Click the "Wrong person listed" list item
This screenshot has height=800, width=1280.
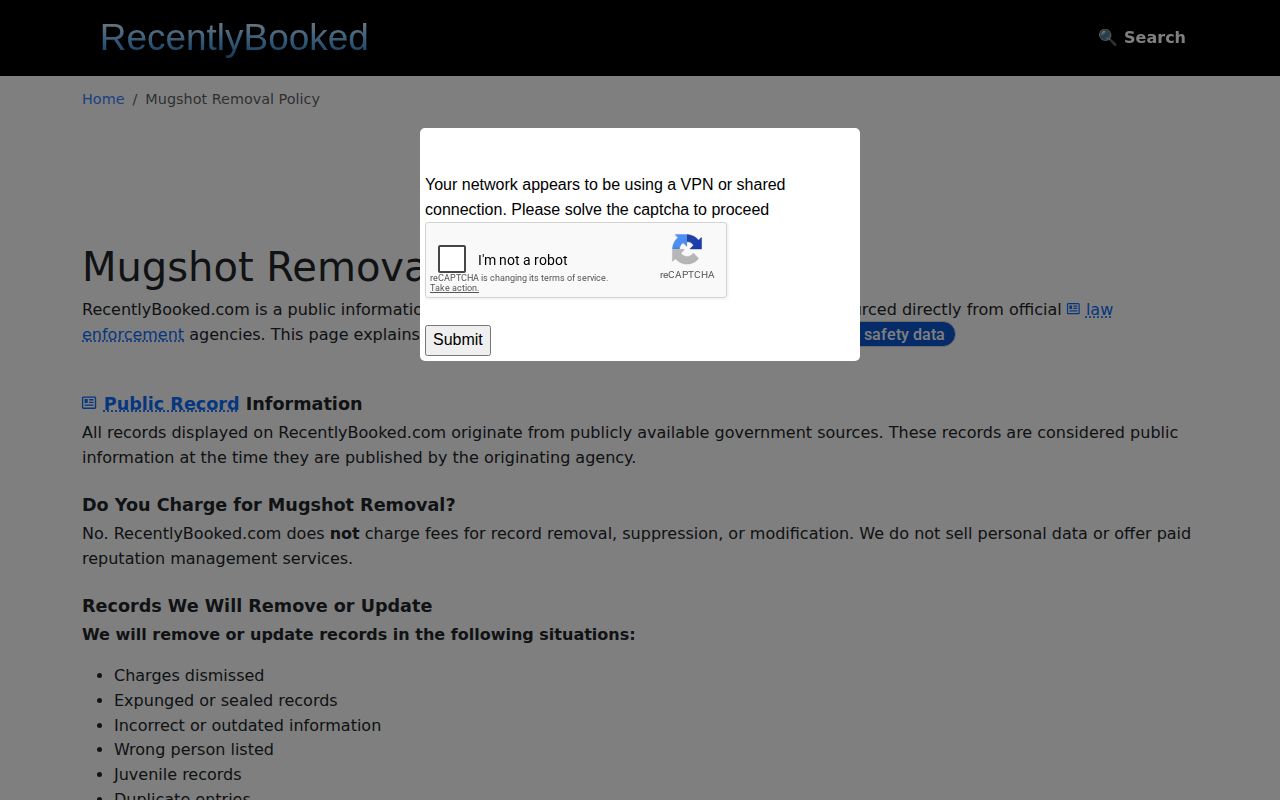point(194,750)
